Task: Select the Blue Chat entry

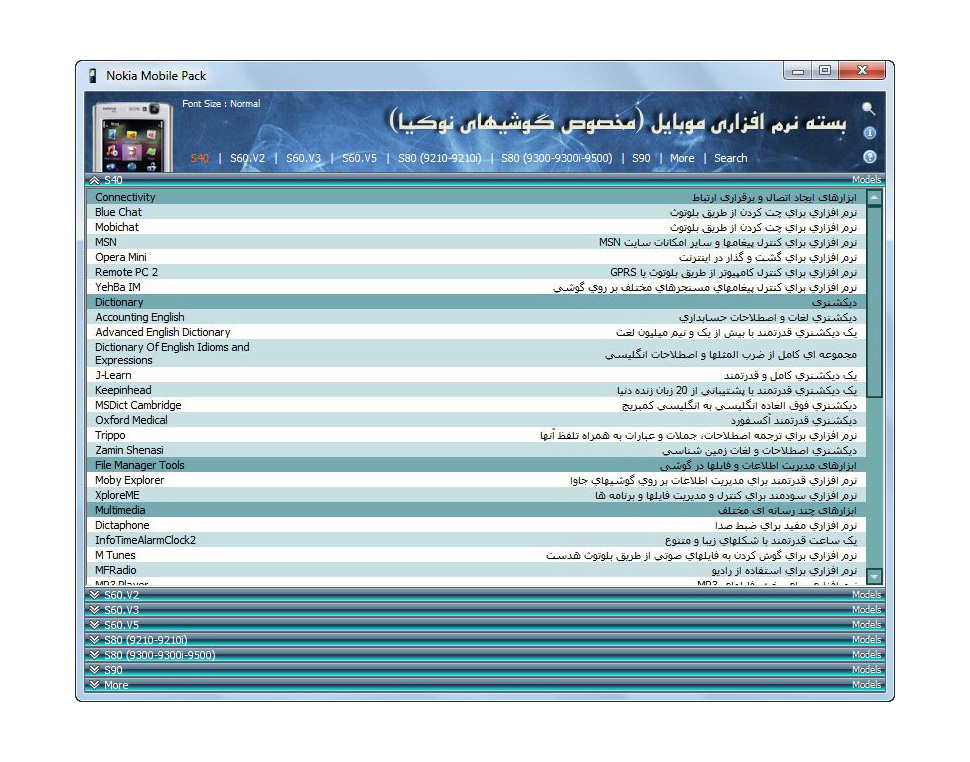Action: 476,212
